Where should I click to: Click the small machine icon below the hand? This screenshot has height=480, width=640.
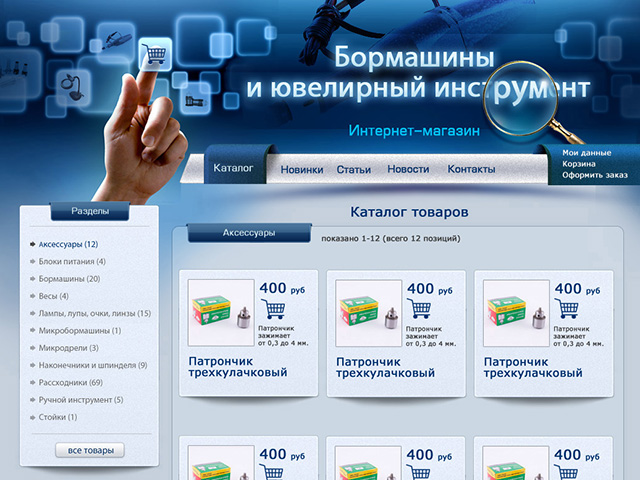[195, 99]
